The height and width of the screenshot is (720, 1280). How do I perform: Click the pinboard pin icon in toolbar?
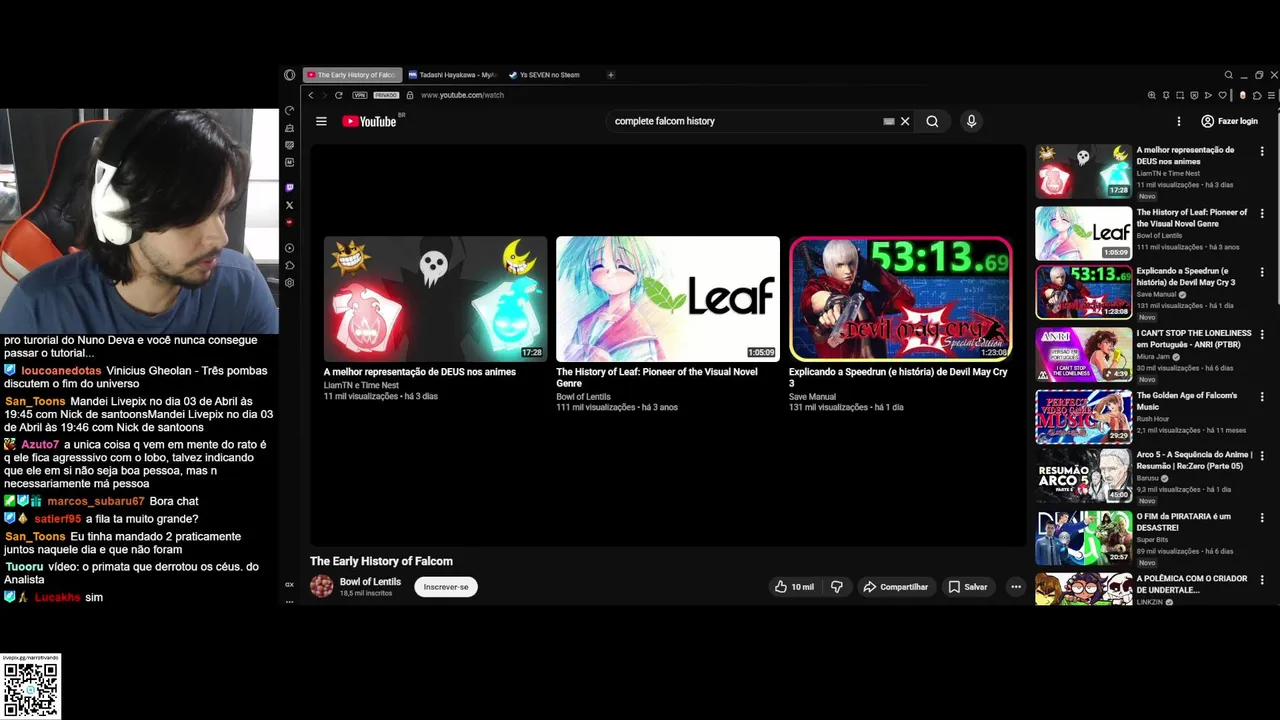pyautogui.click(x=1166, y=95)
